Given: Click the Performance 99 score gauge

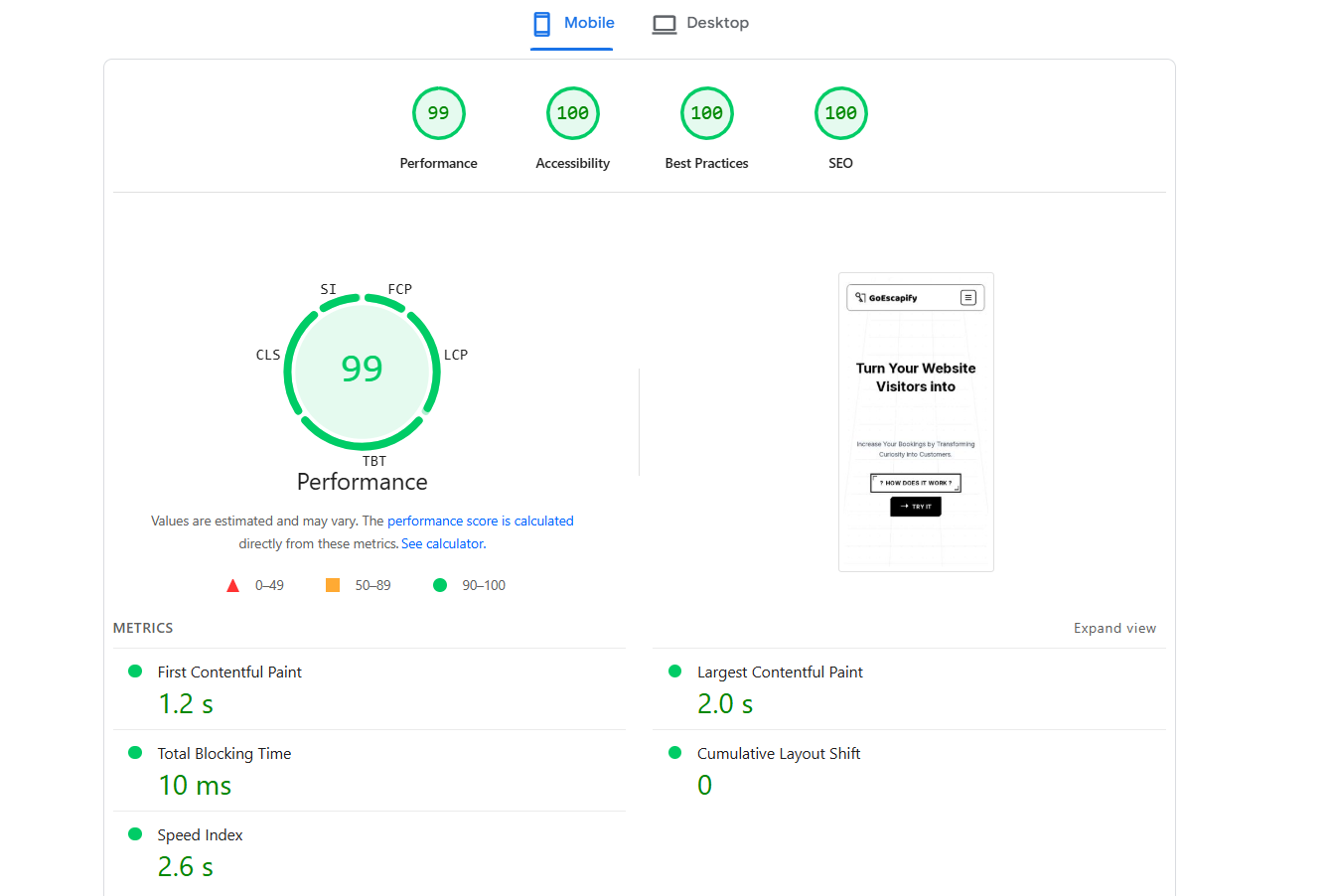Looking at the screenshot, I should point(438,113).
